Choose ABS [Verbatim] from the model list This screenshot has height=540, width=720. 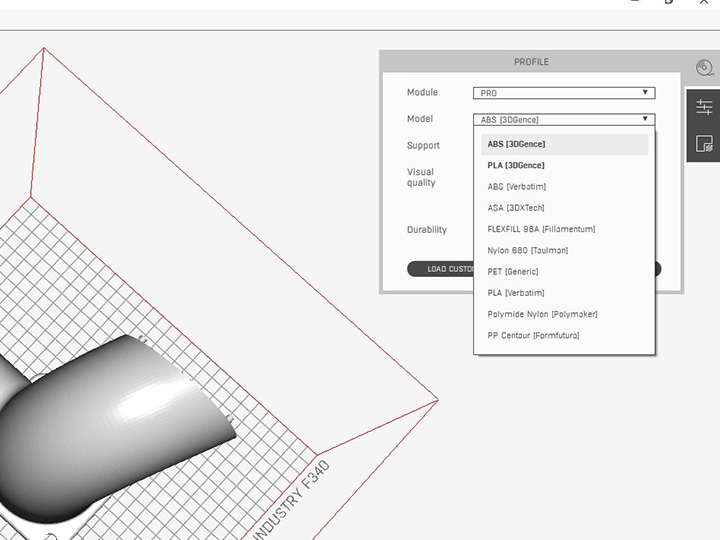[x=516, y=187]
